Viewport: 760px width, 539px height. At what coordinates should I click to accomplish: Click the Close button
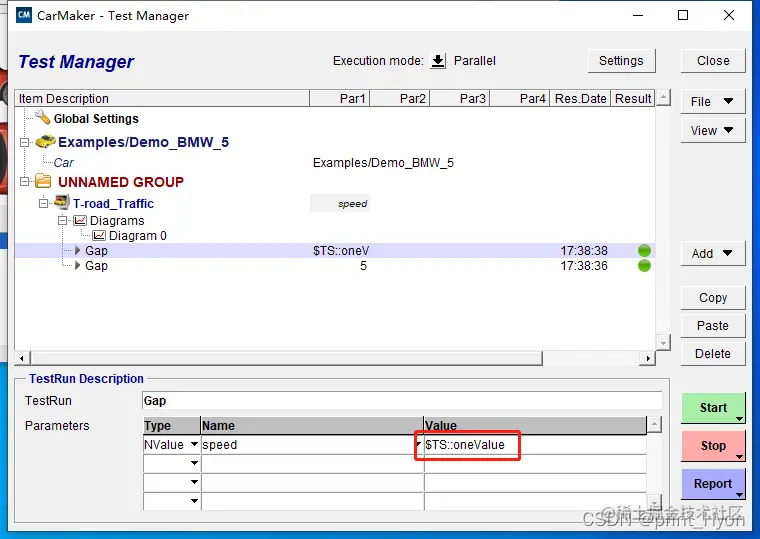point(712,61)
